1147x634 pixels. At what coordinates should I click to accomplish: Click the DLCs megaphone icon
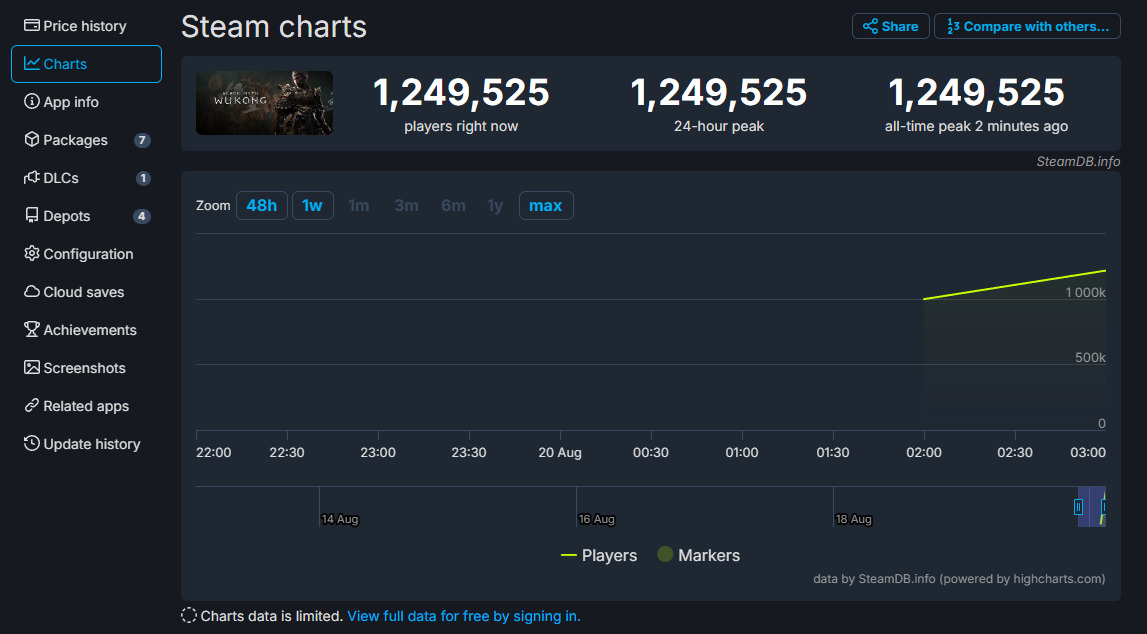(31, 178)
